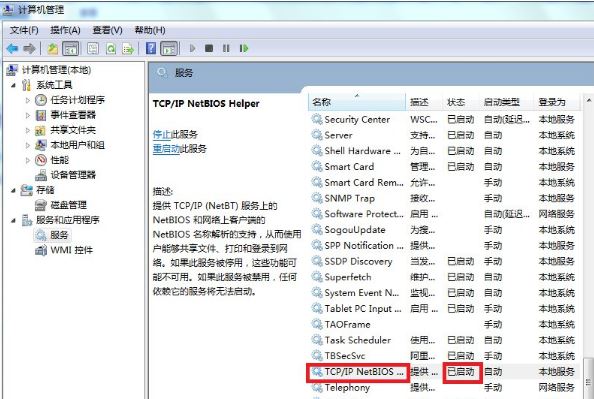
Task: Select the Smart Card Rem... service row
Action: pyautogui.click(x=443, y=183)
